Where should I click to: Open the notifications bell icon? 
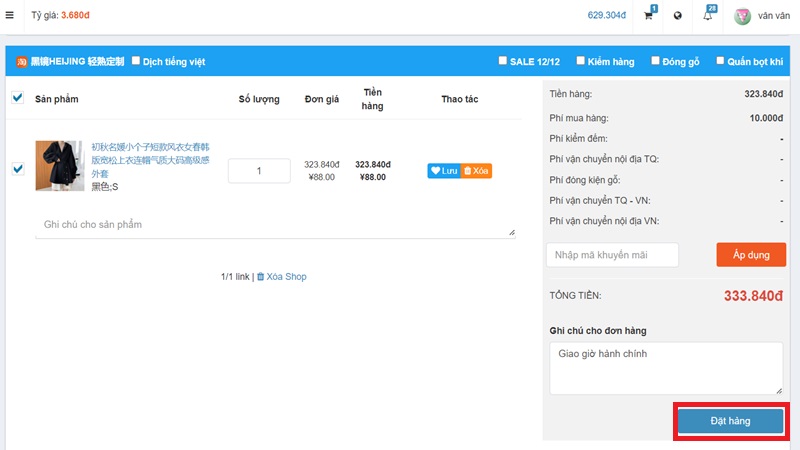[x=708, y=16]
